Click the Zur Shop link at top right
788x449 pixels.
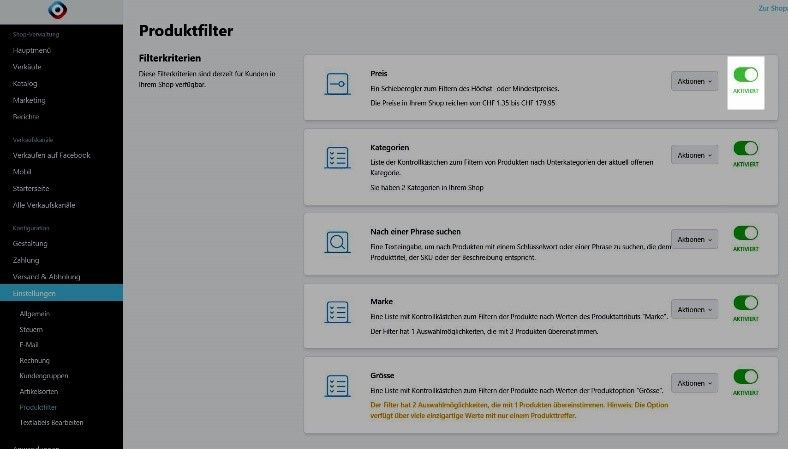click(x=773, y=8)
